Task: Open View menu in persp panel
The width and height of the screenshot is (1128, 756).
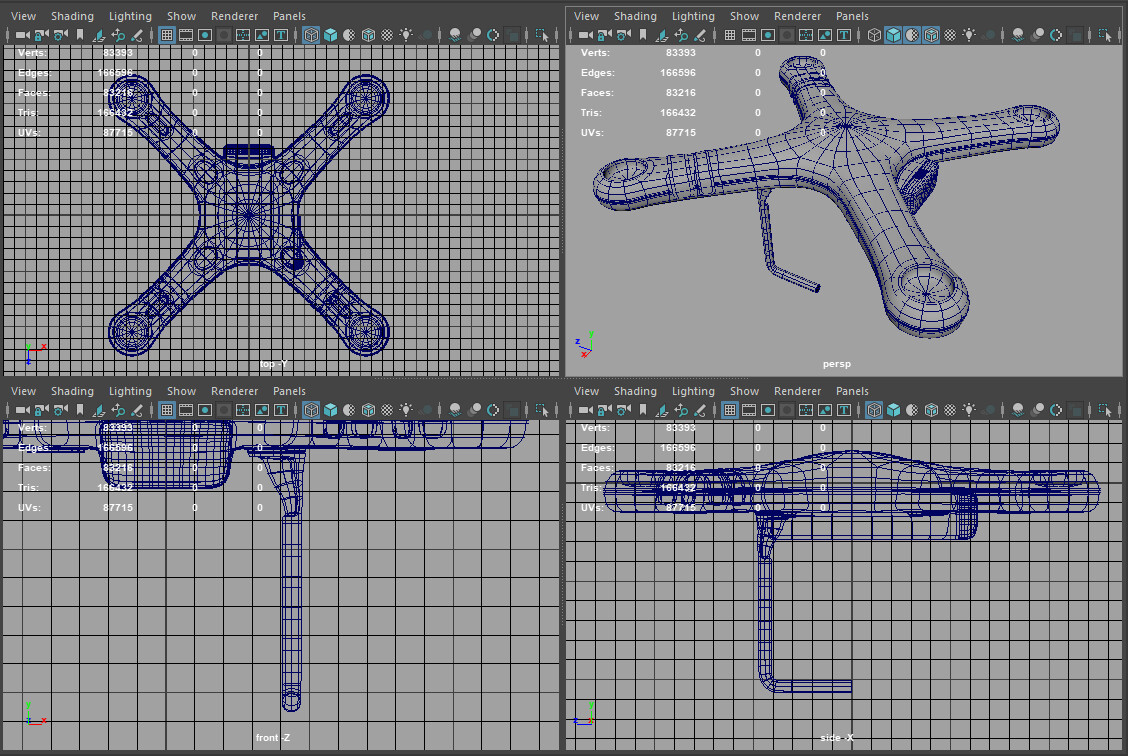Action: pyautogui.click(x=586, y=16)
